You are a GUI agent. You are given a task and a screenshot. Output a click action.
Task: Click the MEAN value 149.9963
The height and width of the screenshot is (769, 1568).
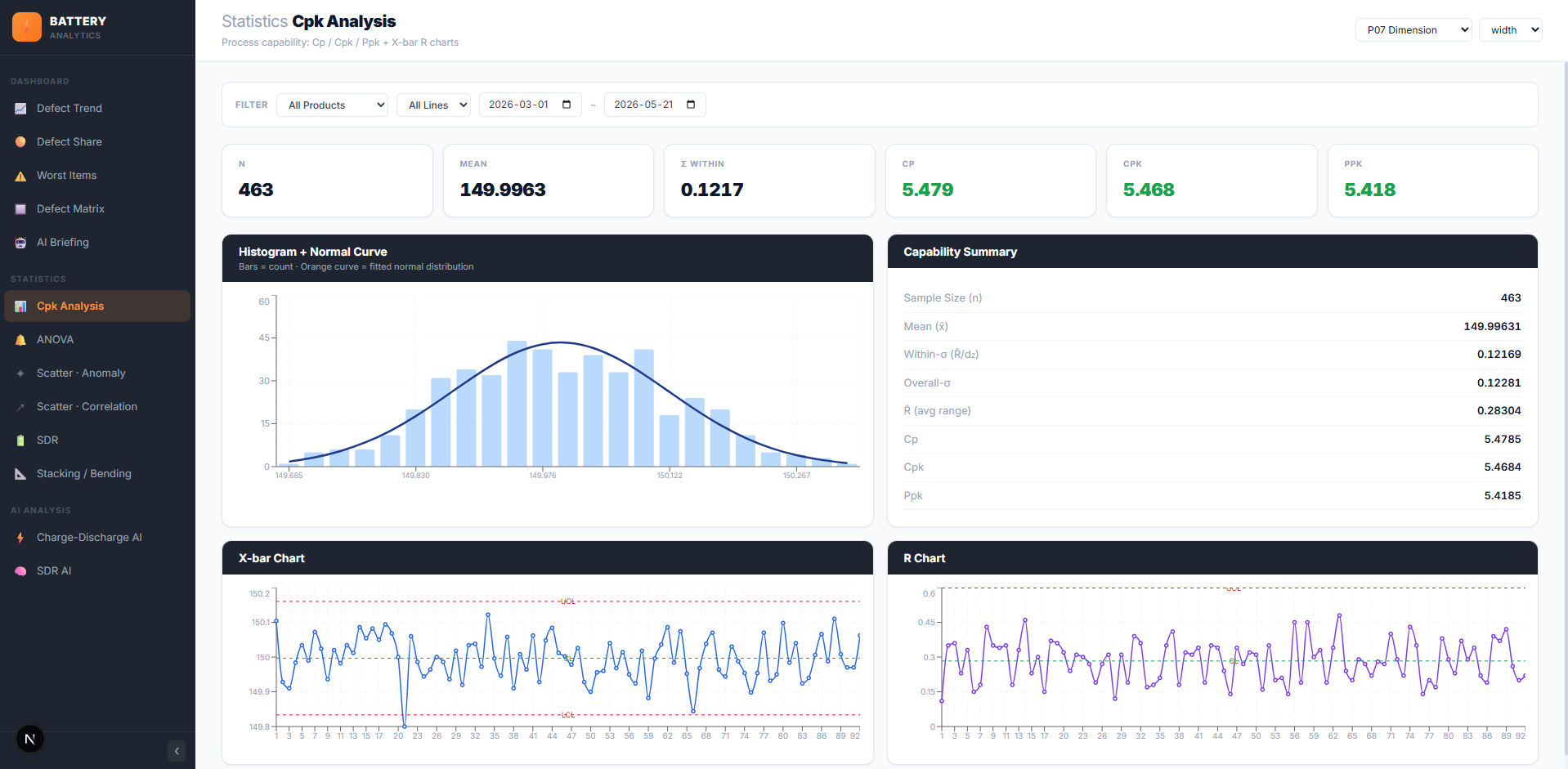pyautogui.click(x=503, y=190)
